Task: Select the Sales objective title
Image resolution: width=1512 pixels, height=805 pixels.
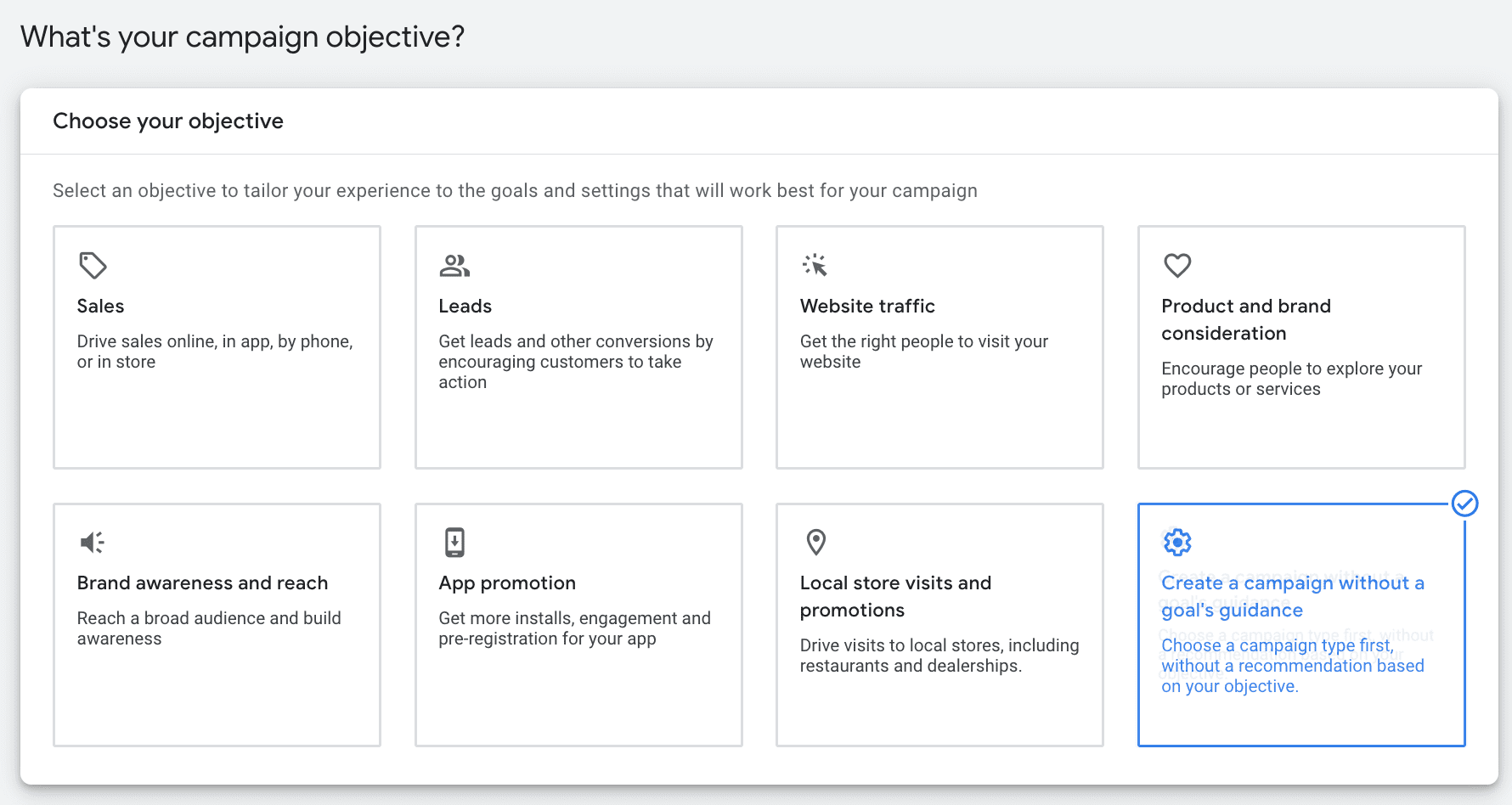Action: (100, 307)
